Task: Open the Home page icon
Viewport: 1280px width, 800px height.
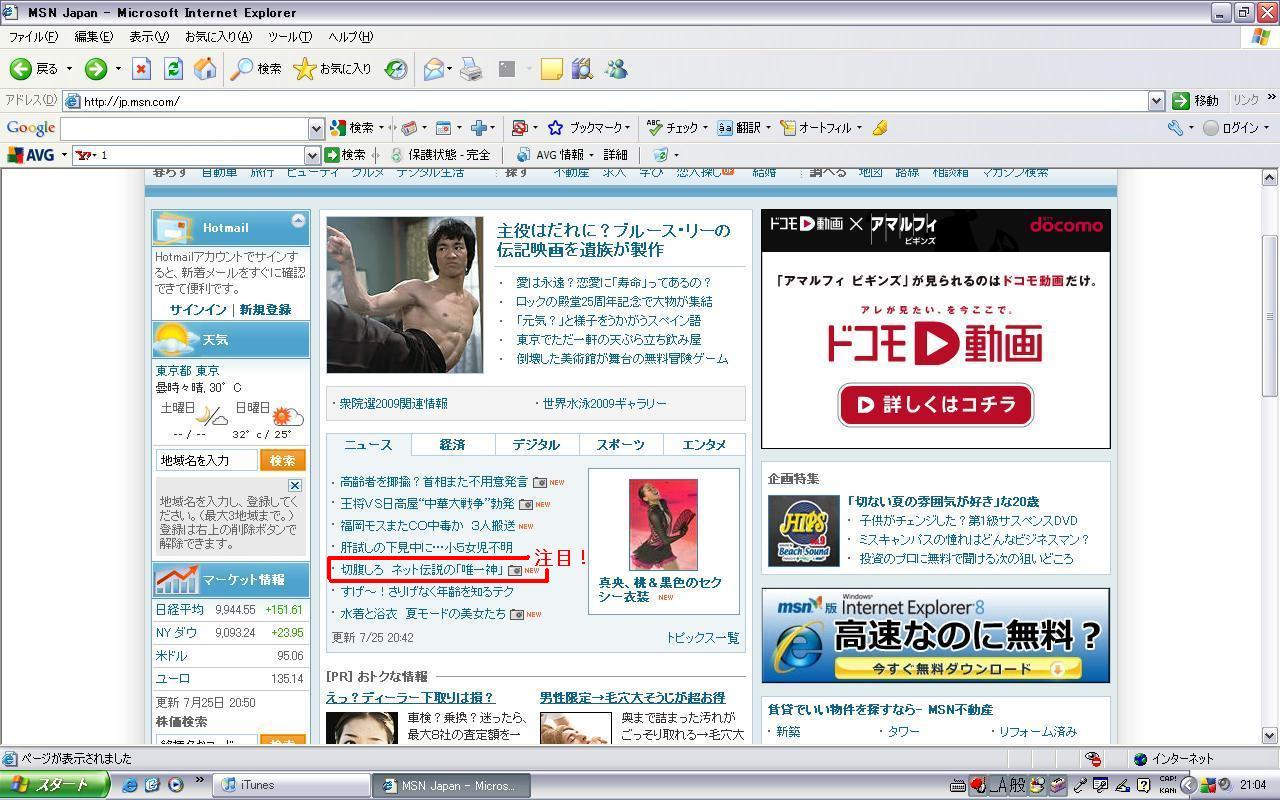Action: click(x=205, y=69)
